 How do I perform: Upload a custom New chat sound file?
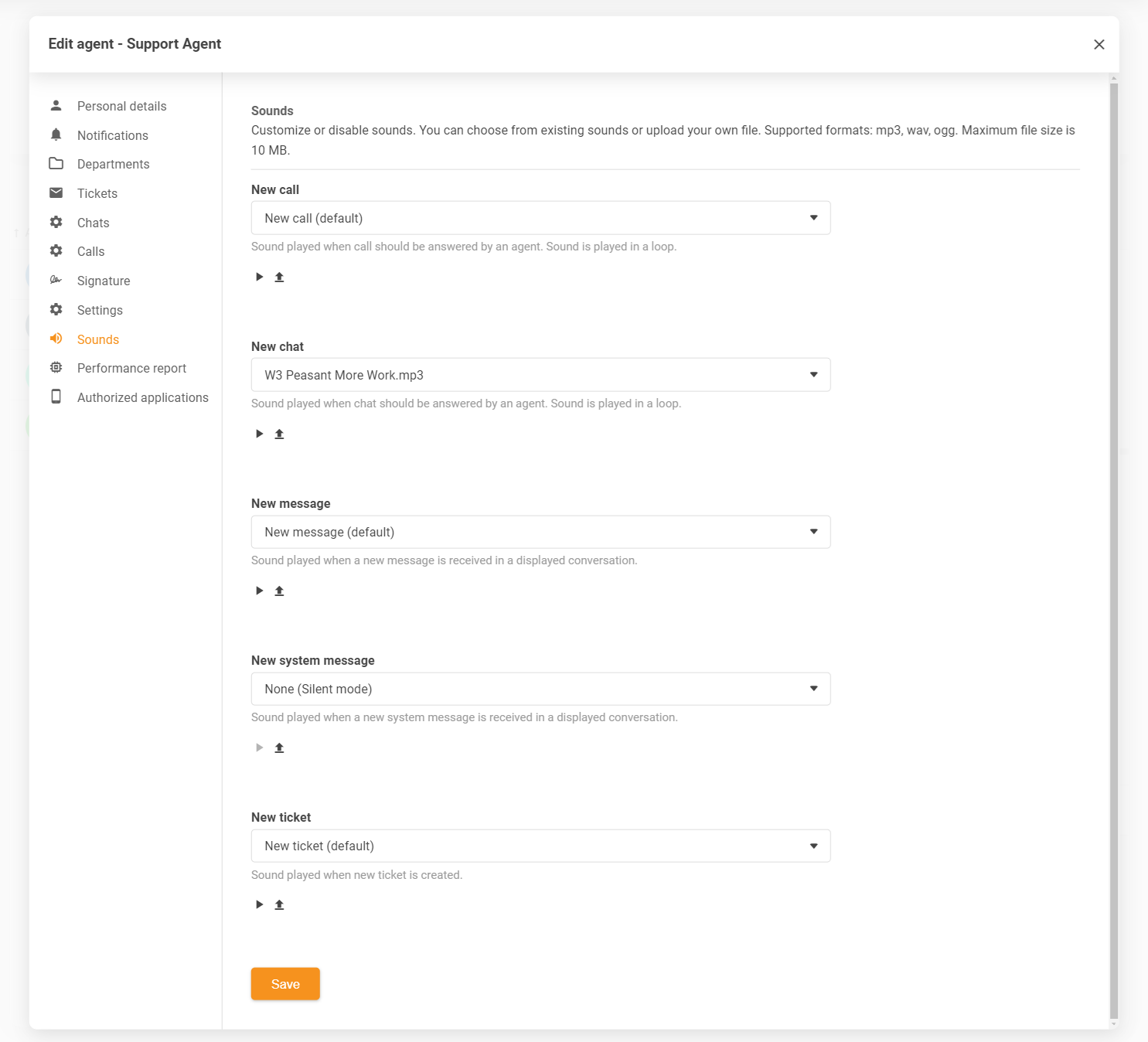point(280,434)
